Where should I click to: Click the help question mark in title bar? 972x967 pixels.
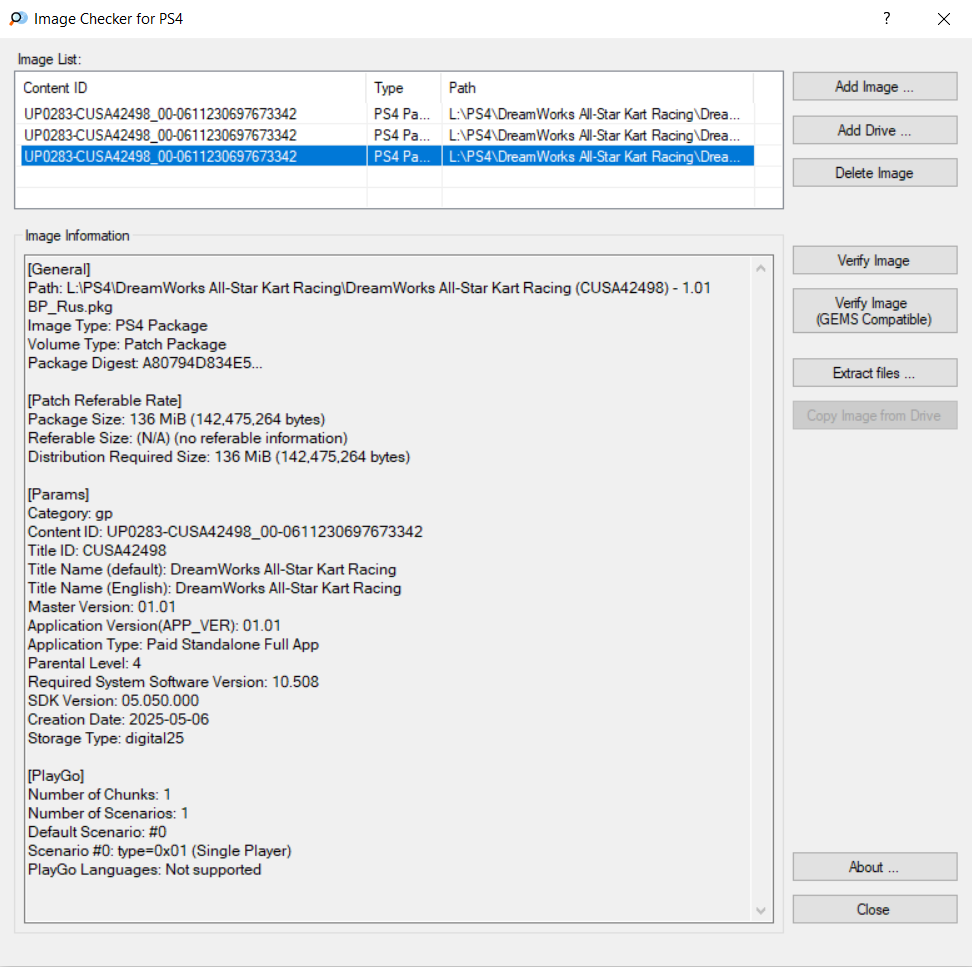click(886, 19)
